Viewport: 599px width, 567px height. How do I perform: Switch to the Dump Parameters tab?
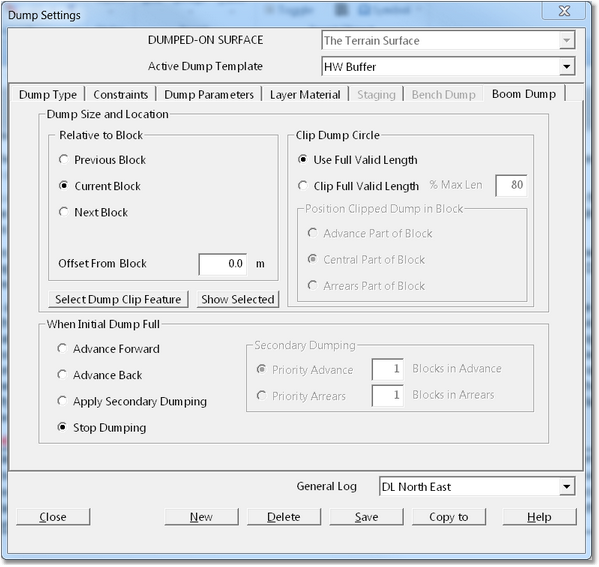209,94
